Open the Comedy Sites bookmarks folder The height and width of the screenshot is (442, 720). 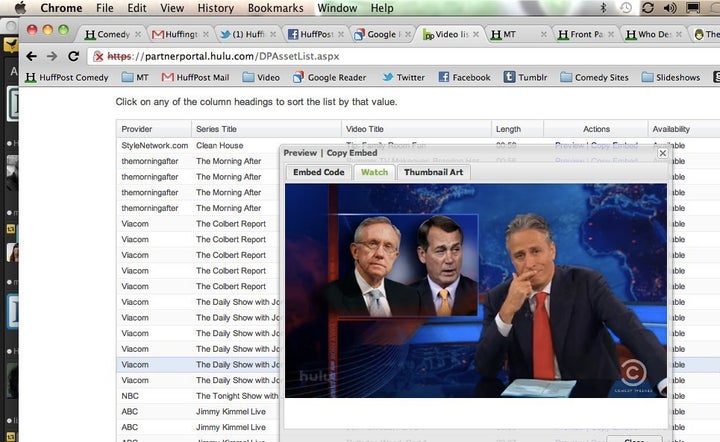(595, 78)
